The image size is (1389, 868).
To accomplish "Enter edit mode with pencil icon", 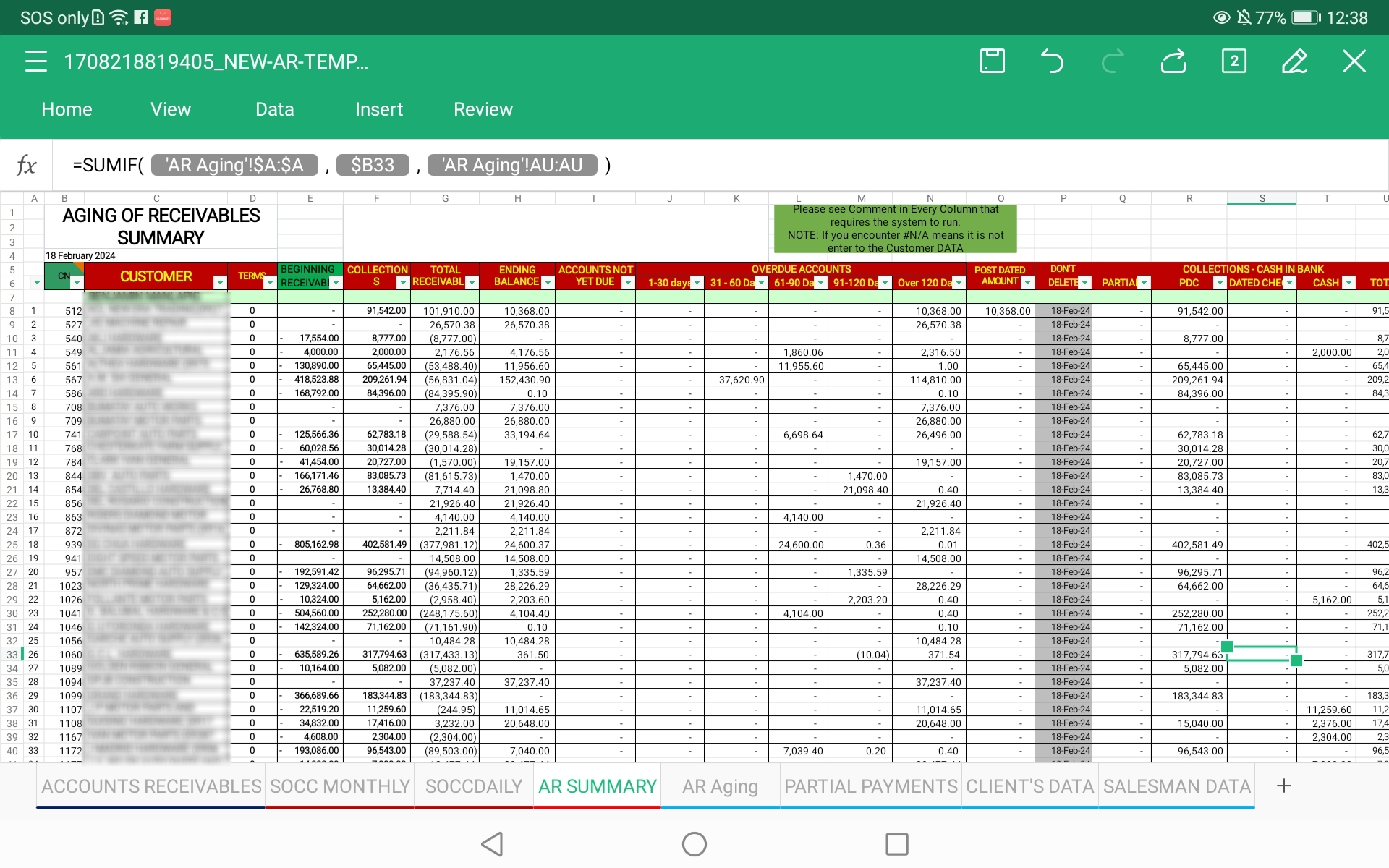I will (x=1294, y=61).
